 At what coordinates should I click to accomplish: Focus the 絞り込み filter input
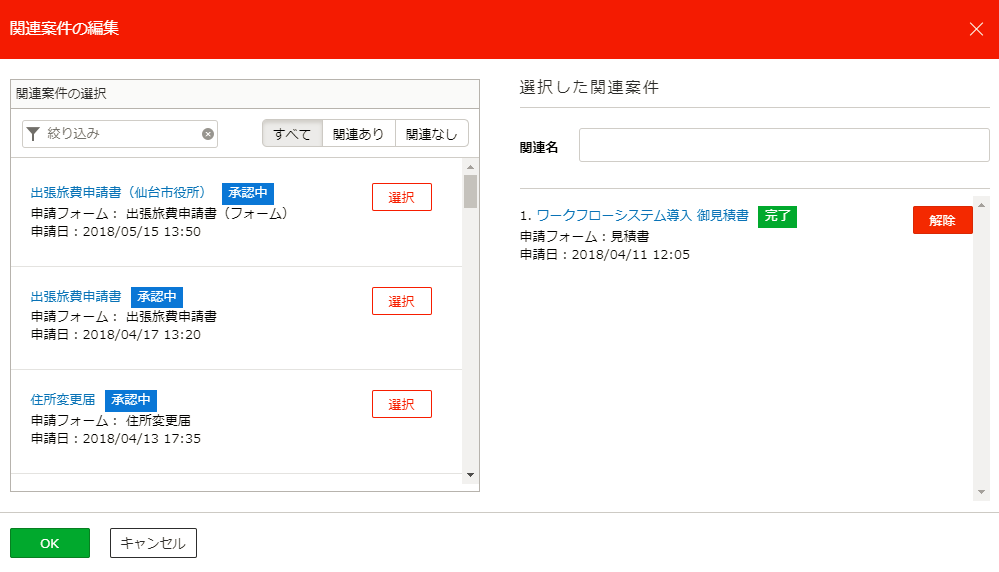(x=120, y=134)
